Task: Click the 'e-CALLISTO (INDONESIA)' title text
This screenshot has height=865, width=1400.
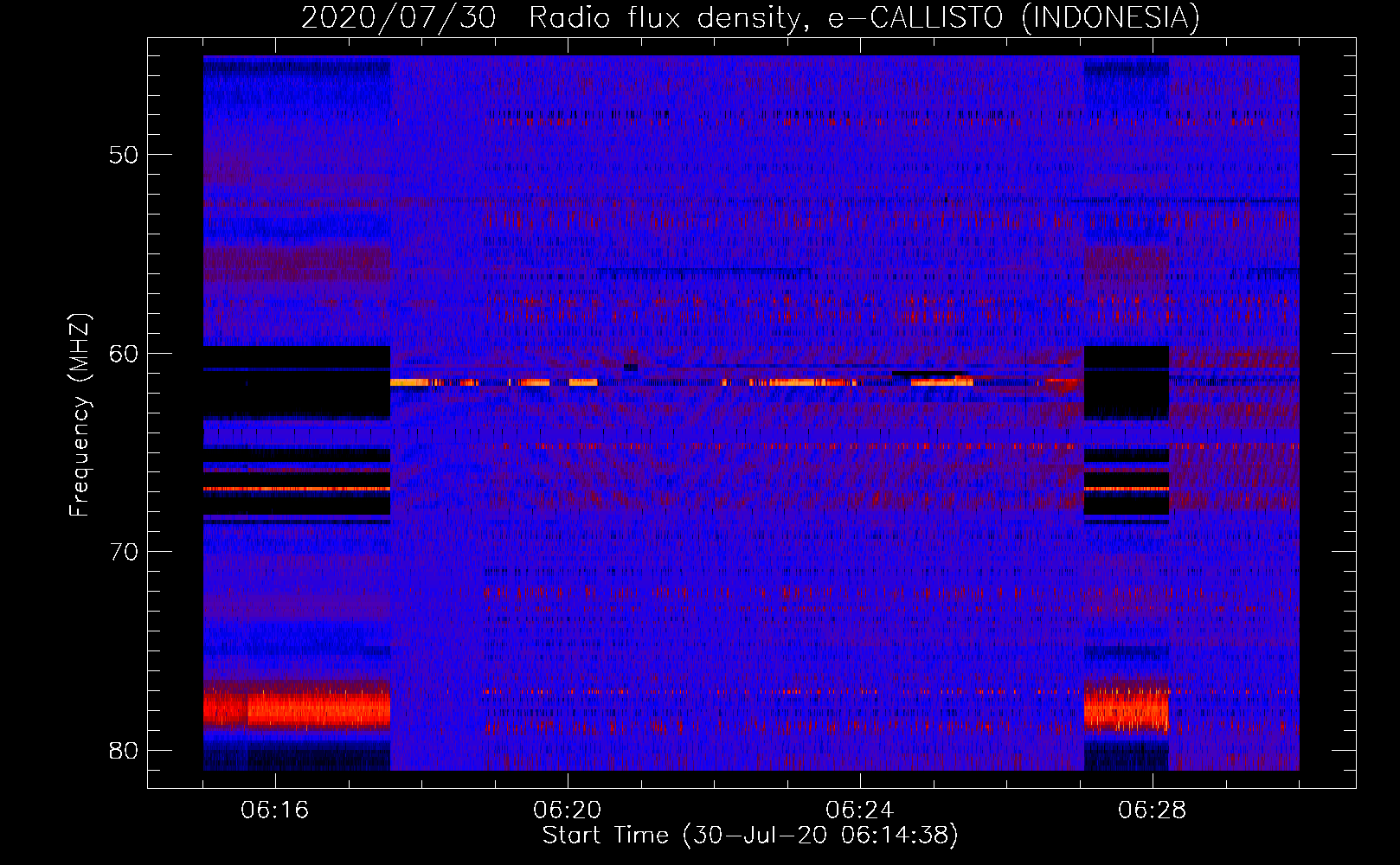Action: (1014, 17)
